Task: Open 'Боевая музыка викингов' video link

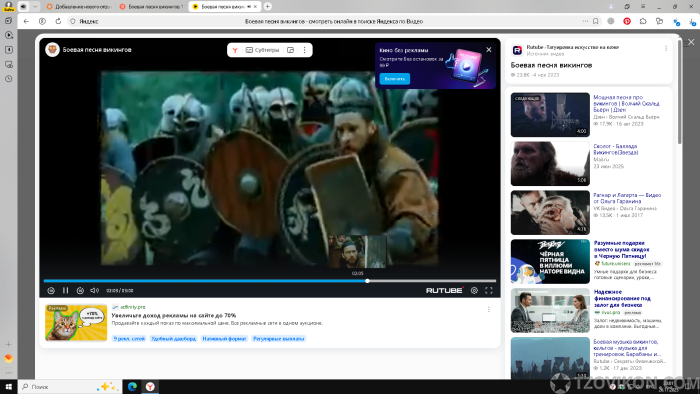Action: click(627, 348)
